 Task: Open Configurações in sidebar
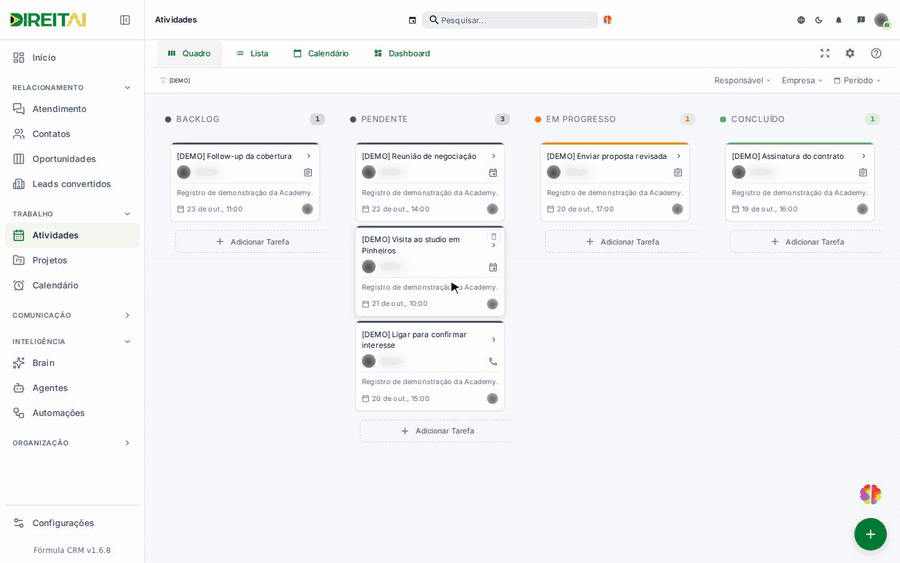point(72,523)
